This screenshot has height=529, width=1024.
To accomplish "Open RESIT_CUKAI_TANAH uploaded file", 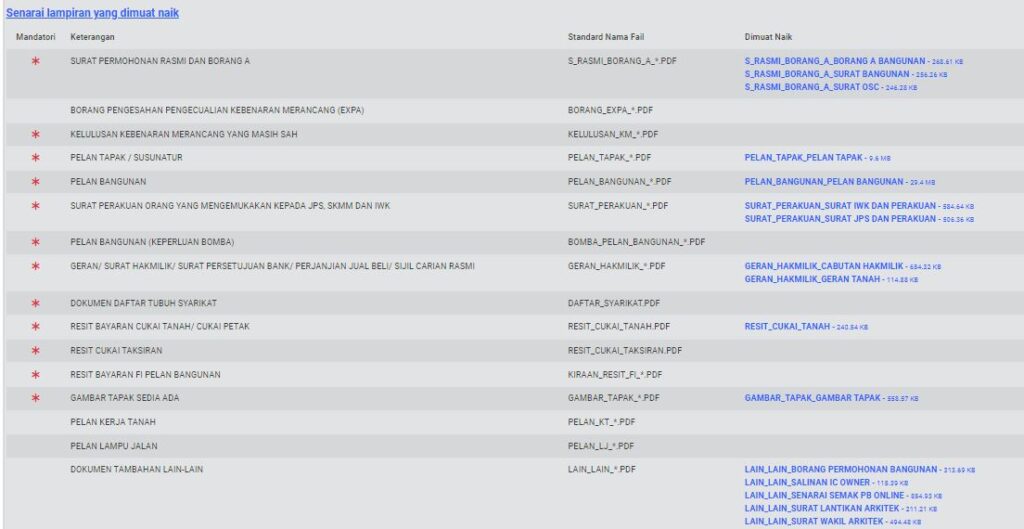I will pos(788,327).
